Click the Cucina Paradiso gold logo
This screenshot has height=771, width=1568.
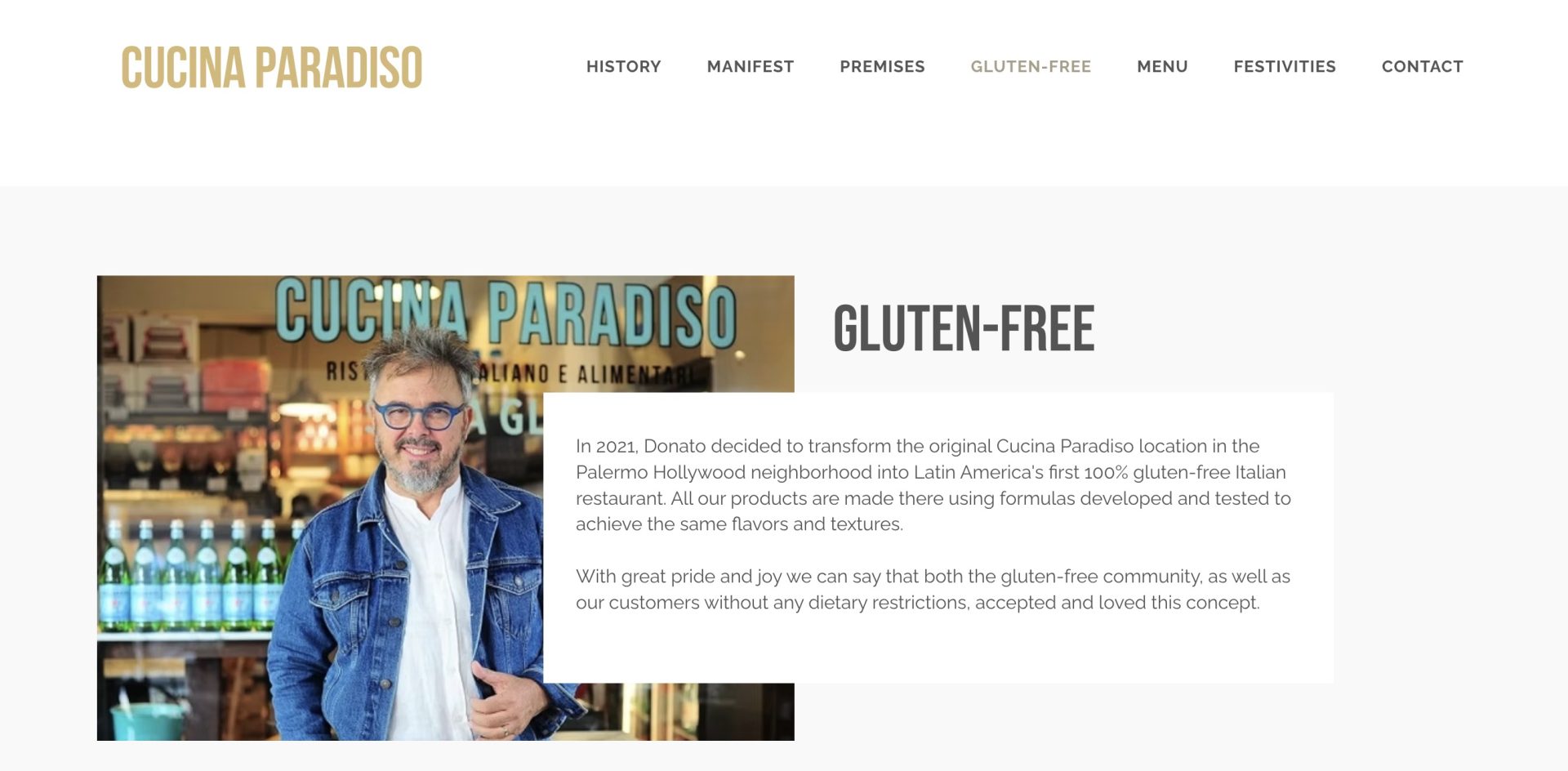click(x=272, y=67)
